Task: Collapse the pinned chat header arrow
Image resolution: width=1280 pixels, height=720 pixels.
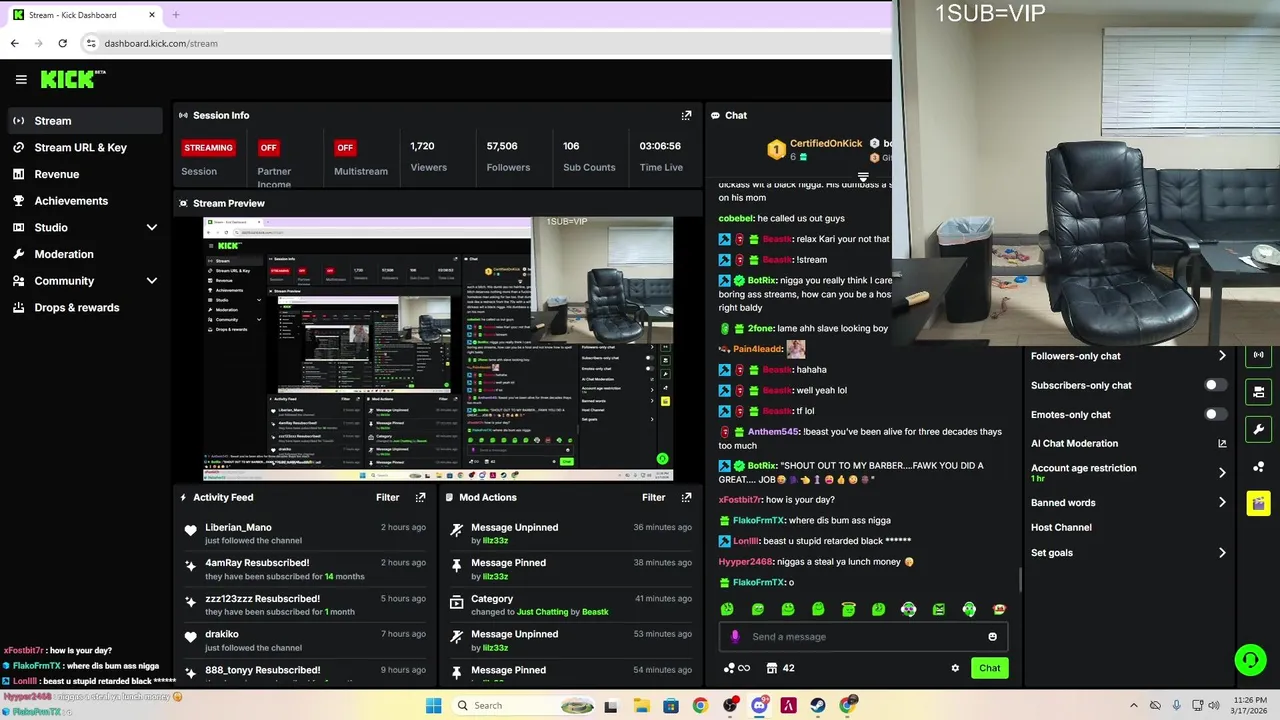Action: coord(863,178)
